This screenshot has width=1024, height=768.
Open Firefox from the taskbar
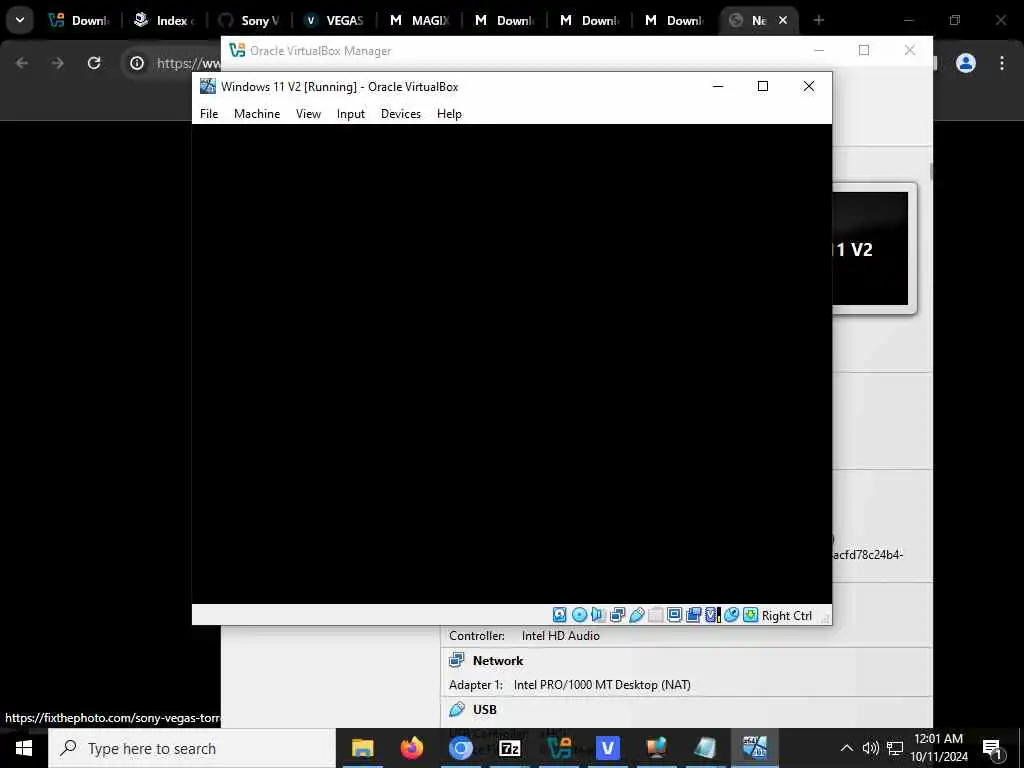[411, 748]
